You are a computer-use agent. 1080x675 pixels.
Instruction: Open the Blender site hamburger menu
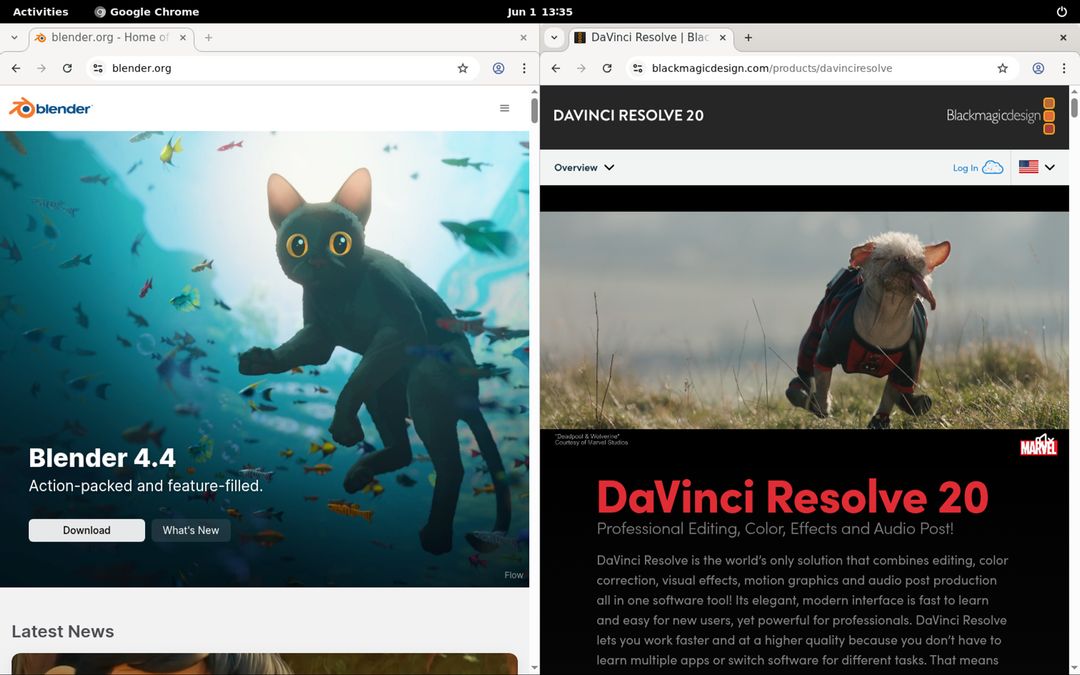click(504, 108)
